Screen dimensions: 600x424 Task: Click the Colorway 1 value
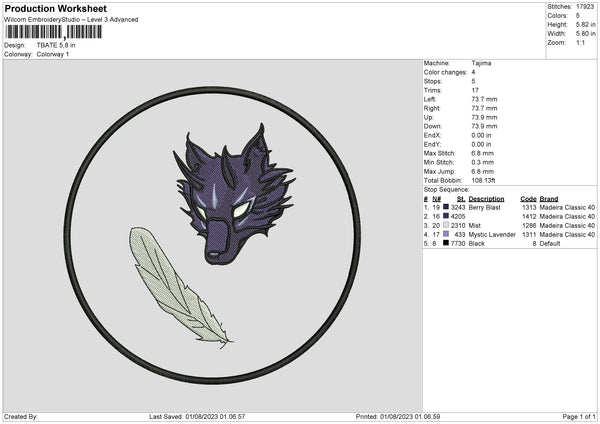tap(53, 54)
